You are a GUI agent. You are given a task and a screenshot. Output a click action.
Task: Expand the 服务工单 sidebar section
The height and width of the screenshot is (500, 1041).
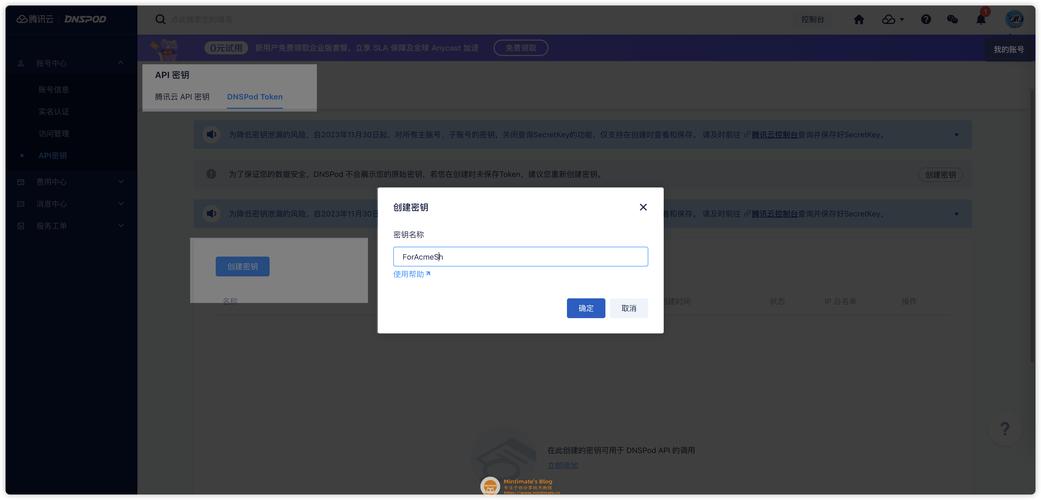coord(120,226)
